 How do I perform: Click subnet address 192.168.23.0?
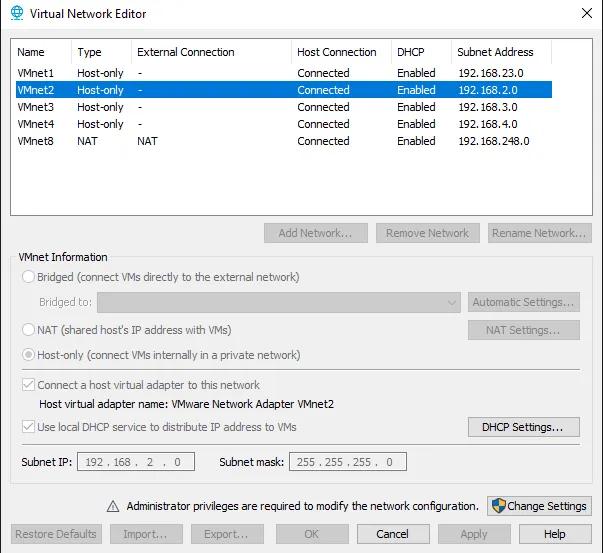pyautogui.click(x=491, y=73)
